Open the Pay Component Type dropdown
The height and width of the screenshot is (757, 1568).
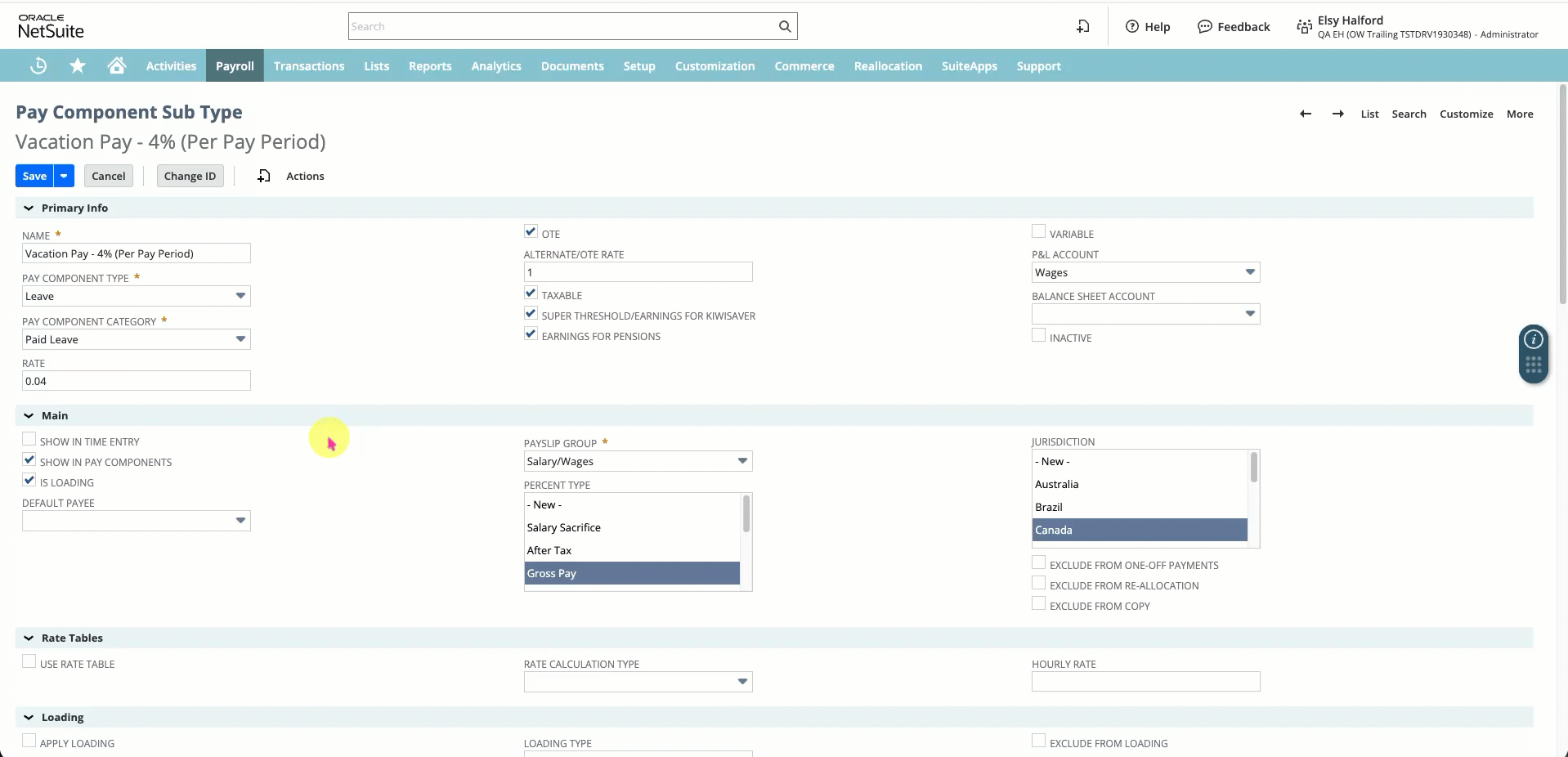137,296
